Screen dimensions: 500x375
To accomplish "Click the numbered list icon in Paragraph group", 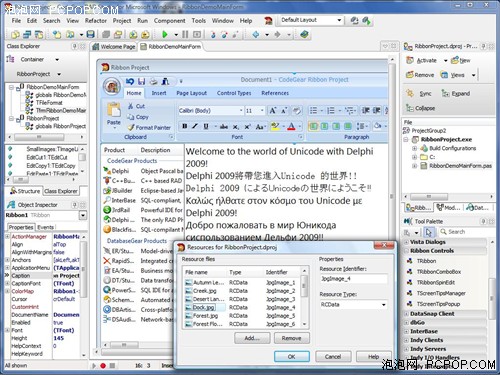I will (x=330, y=110).
